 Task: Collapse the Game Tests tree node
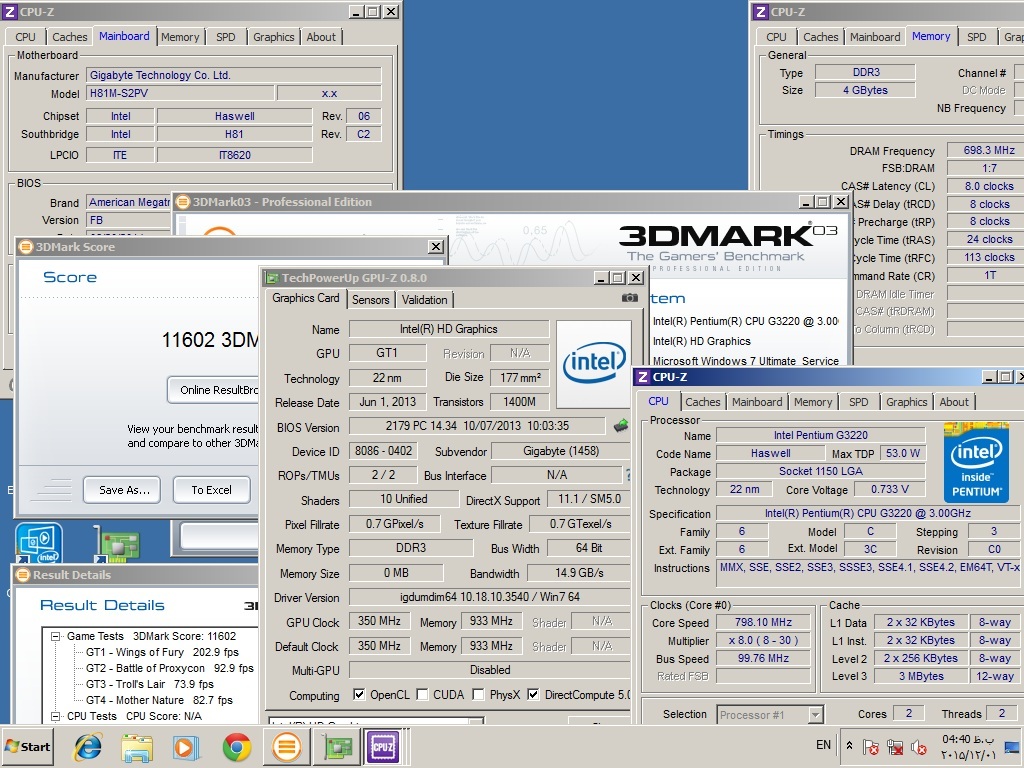[x=56, y=636]
